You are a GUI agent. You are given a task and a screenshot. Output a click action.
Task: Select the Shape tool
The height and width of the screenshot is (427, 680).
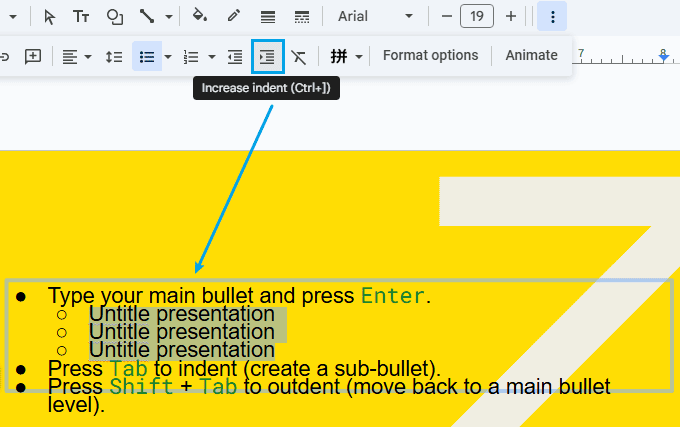(x=114, y=17)
